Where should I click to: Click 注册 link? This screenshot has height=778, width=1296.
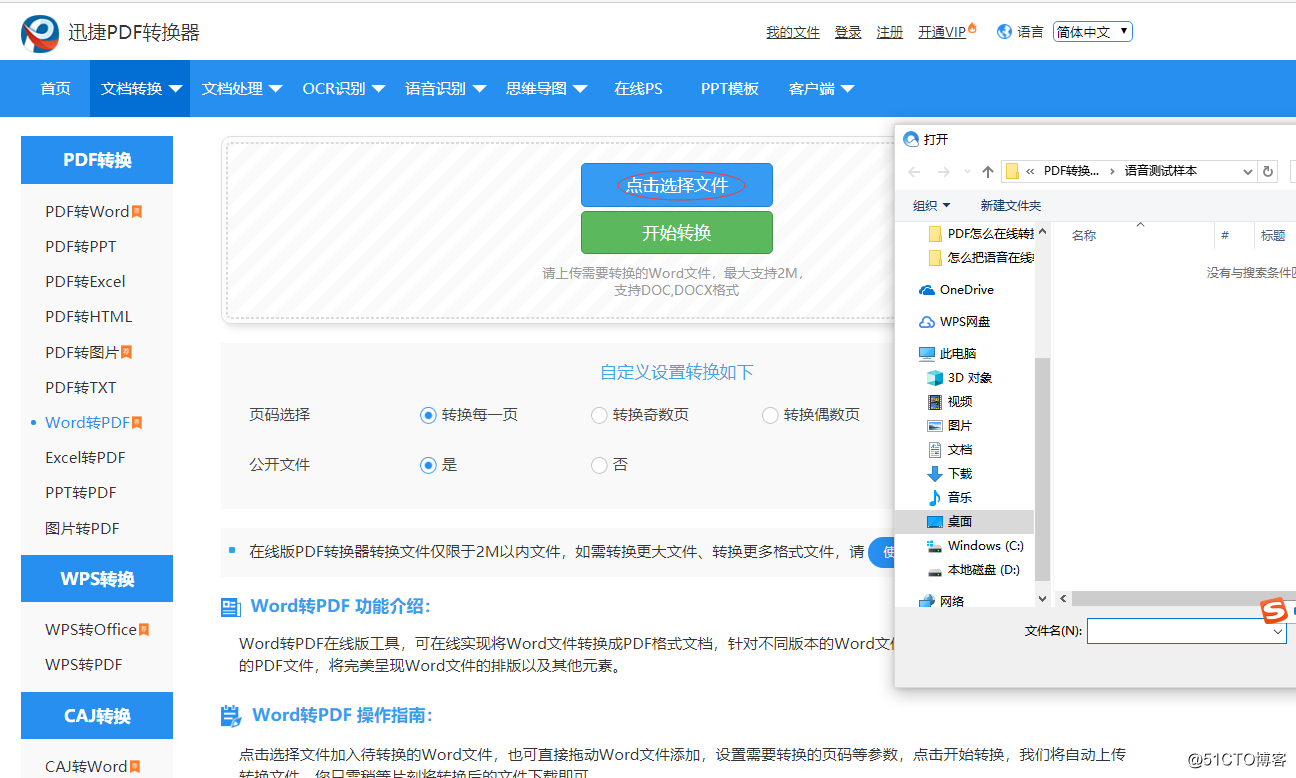tap(890, 32)
